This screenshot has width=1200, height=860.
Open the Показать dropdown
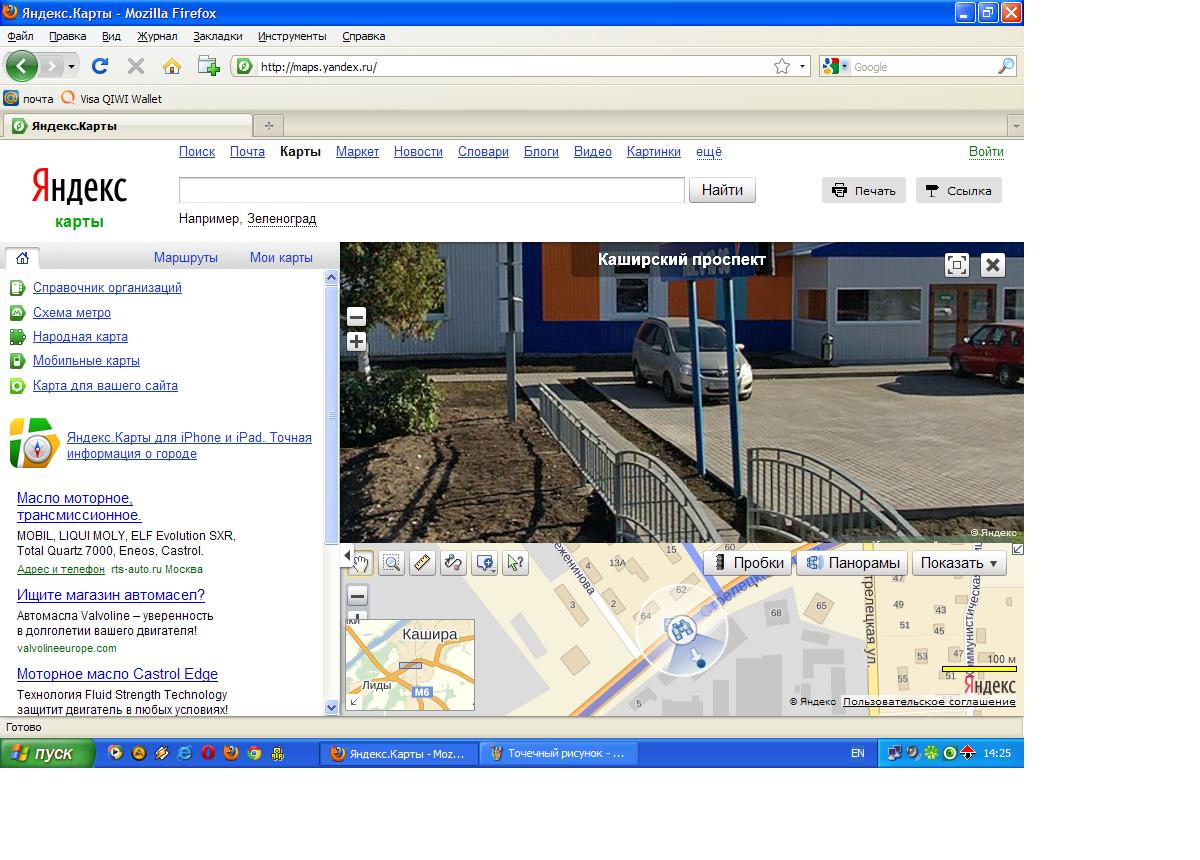959,563
